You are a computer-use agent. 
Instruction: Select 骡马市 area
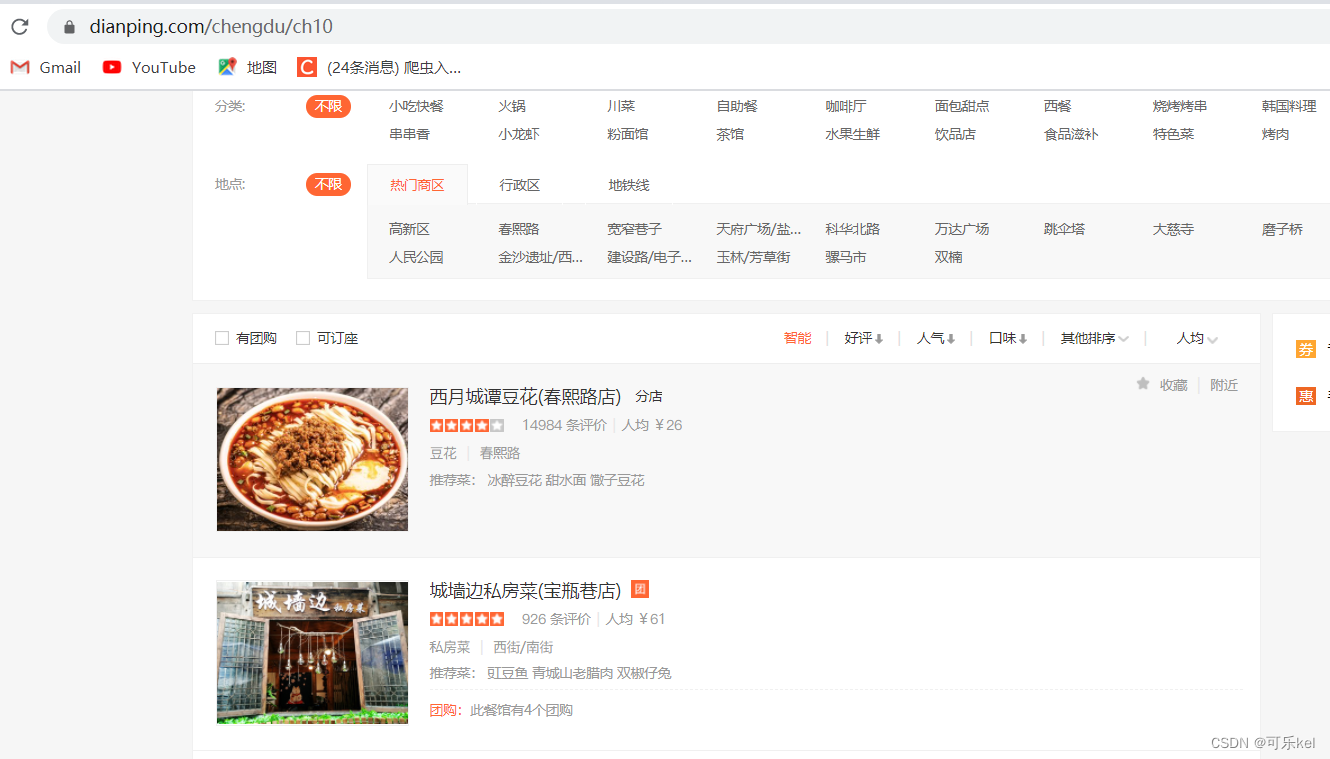pyautogui.click(x=846, y=257)
